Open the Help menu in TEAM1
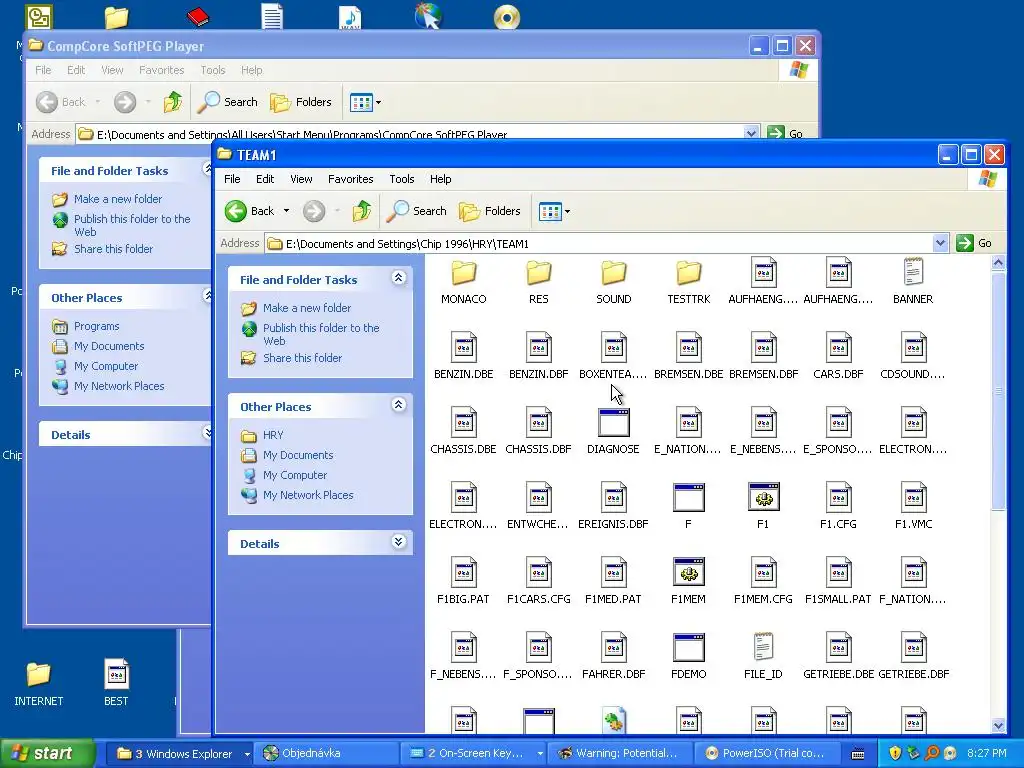The image size is (1024, 768). pos(440,179)
